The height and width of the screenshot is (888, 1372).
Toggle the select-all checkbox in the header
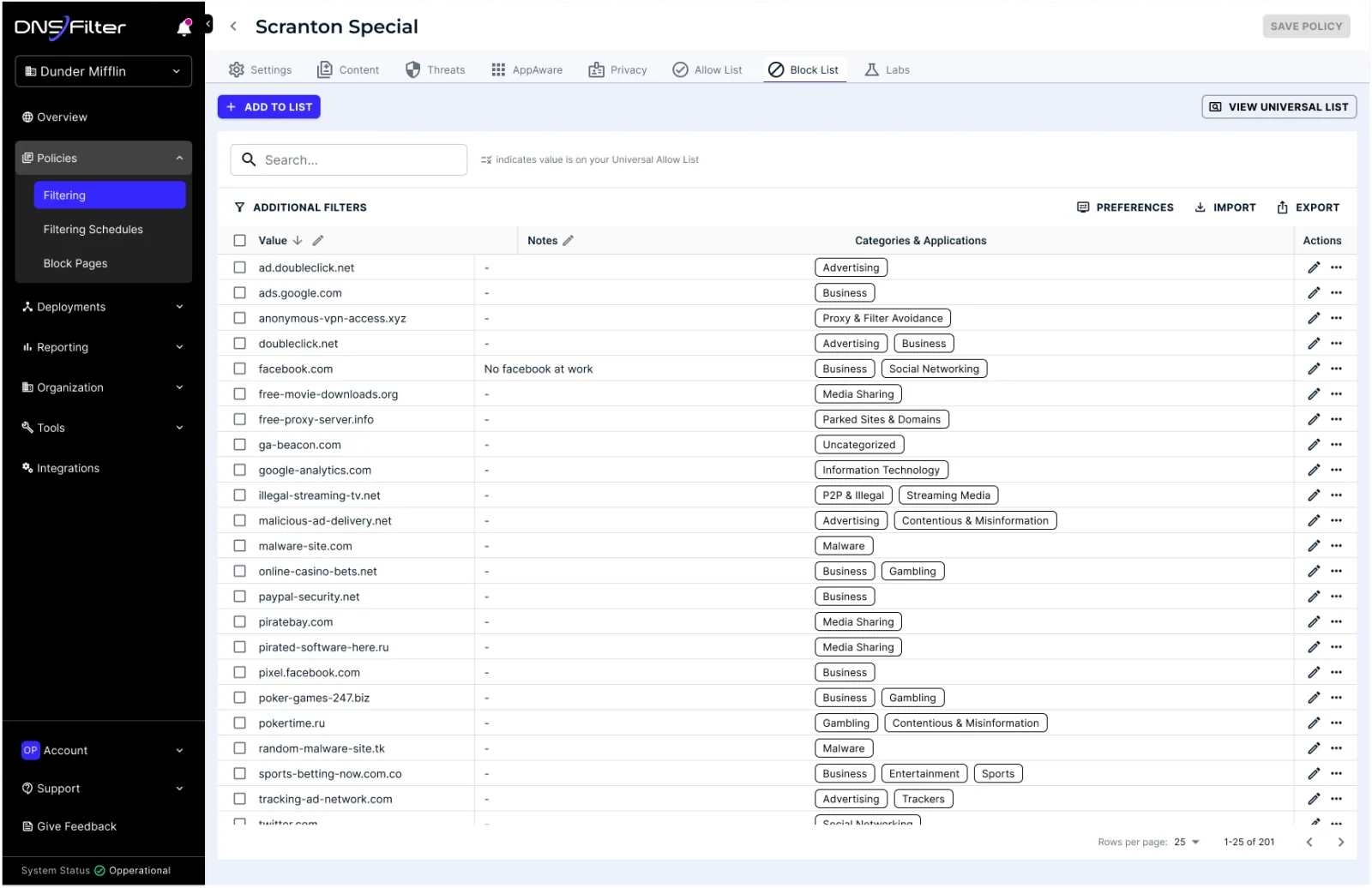coord(240,241)
